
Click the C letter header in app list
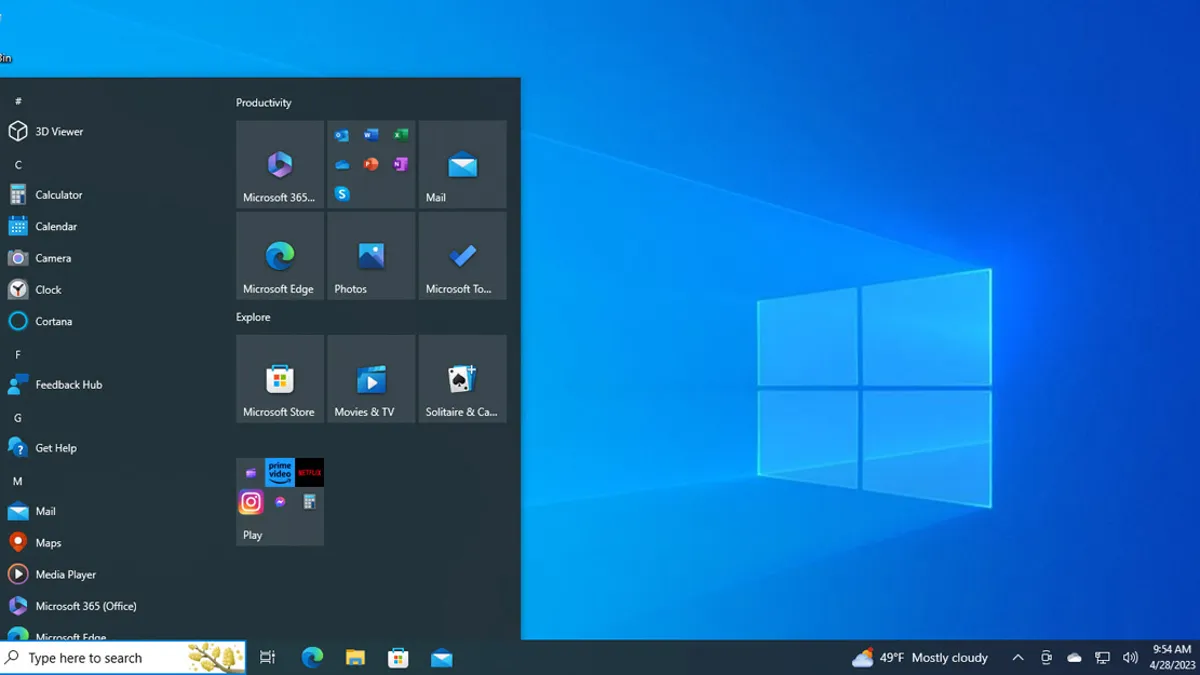[x=18, y=165]
